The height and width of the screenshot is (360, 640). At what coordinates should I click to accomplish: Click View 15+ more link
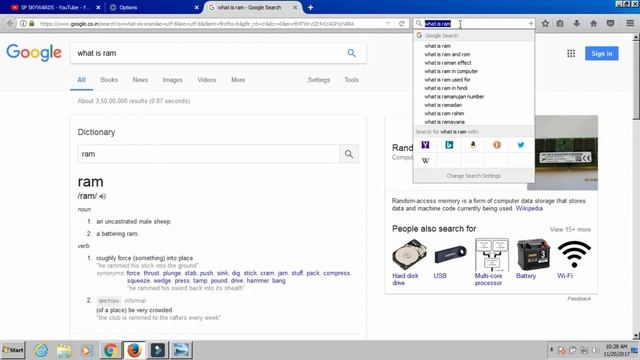570,229
